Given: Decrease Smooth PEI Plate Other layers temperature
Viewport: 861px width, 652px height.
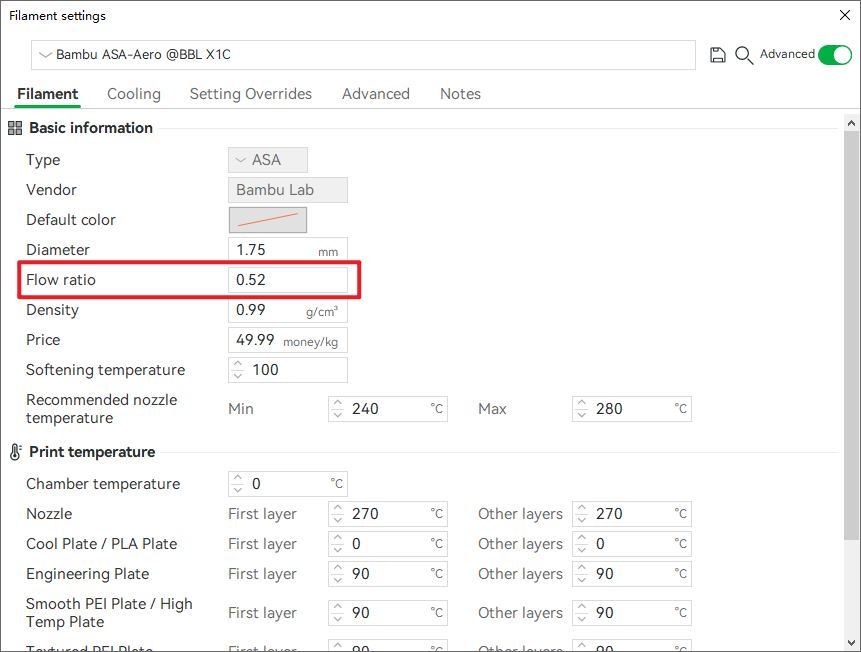Looking at the screenshot, I should click(582, 619).
